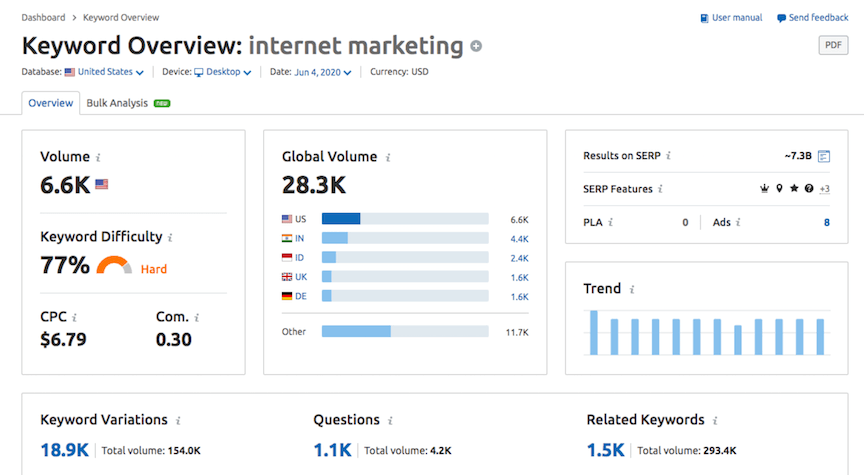Click the 2.4K volume for Indonesia
This screenshot has width=864, height=475.
tap(520, 258)
